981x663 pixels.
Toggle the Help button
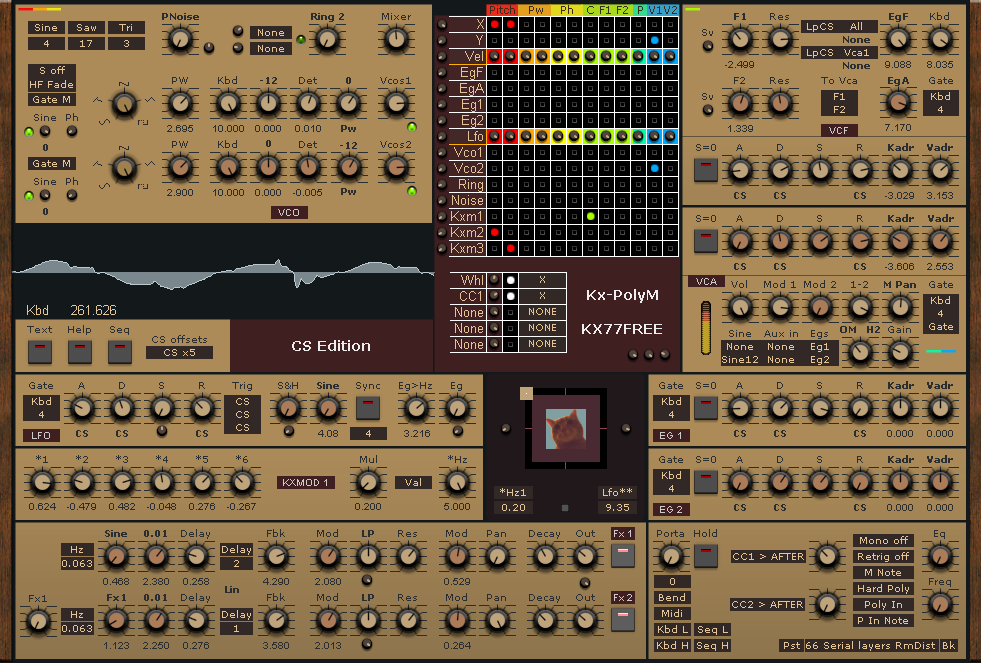(x=79, y=352)
